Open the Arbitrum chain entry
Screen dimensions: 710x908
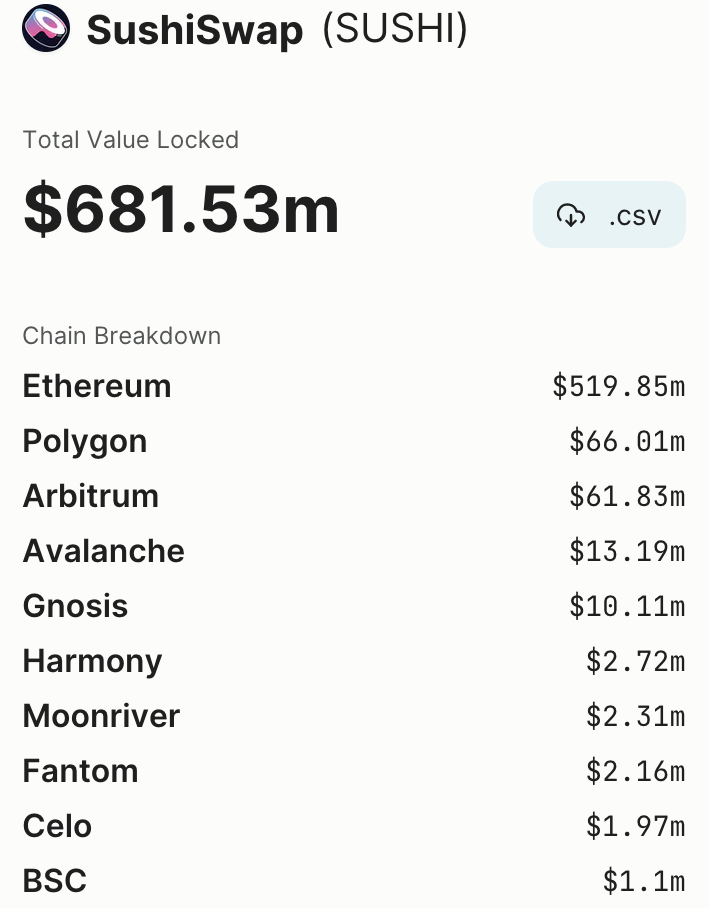[91, 496]
